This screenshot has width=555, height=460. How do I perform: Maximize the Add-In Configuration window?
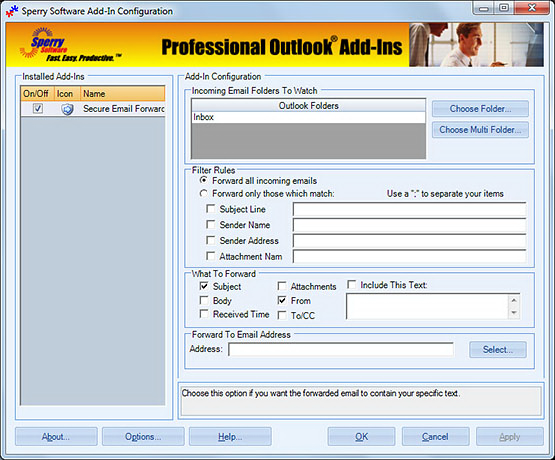504,8
